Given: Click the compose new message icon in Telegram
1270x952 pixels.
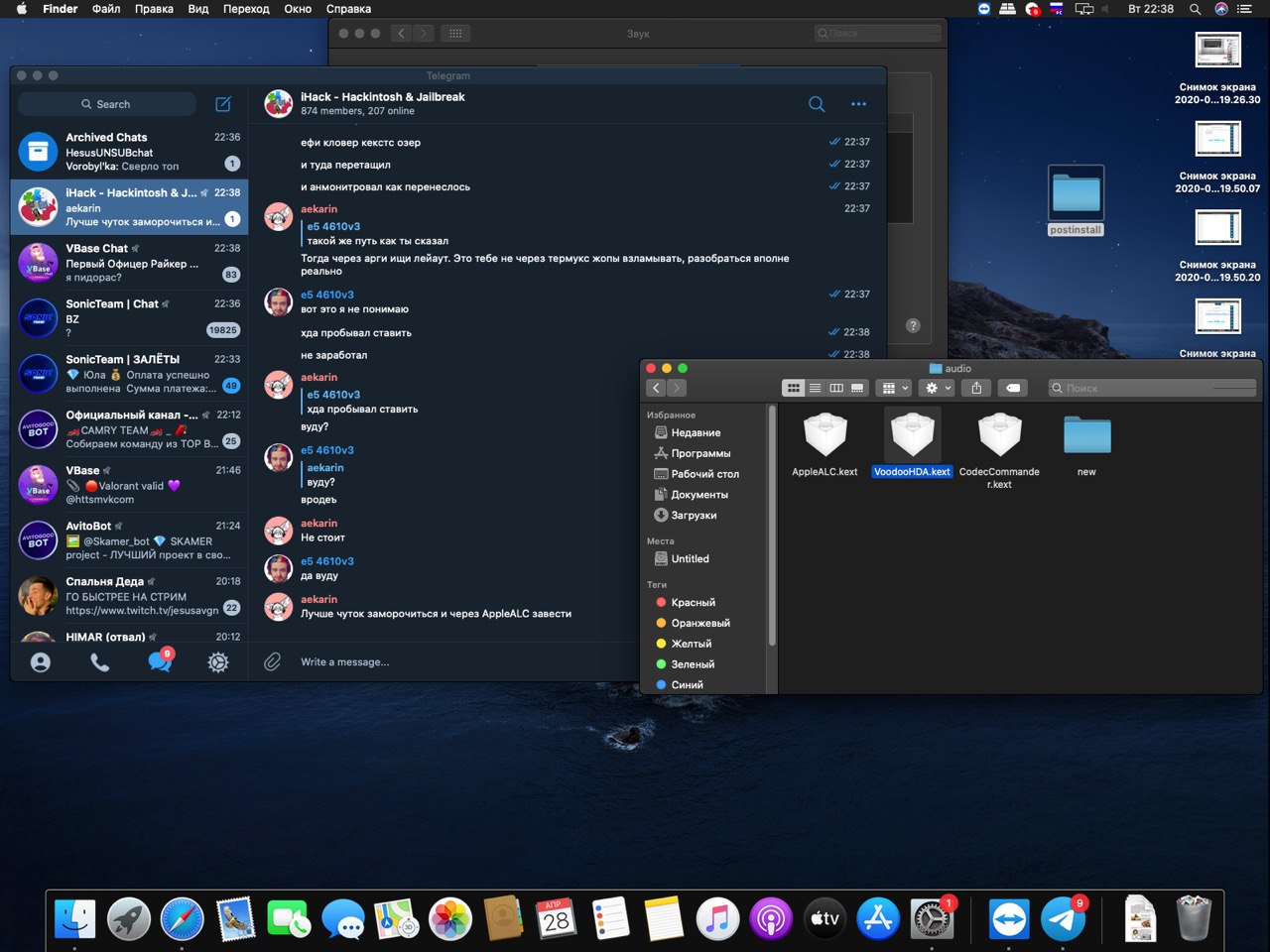Looking at the screenshot, I should (x=223, y=104).
